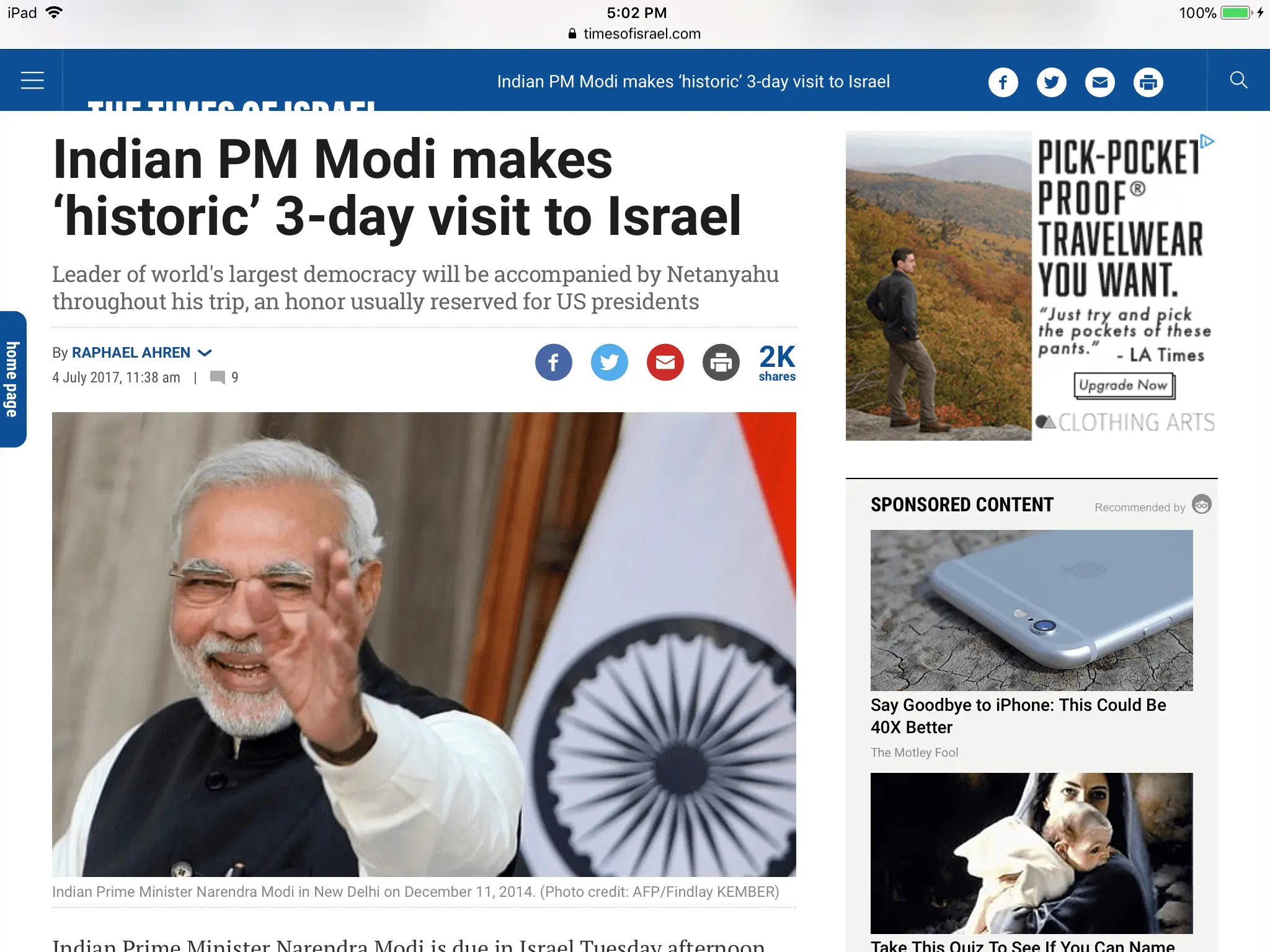1270x952 pixels.
Task: Open the comments bubble showing 9
Action: point(224,377)
